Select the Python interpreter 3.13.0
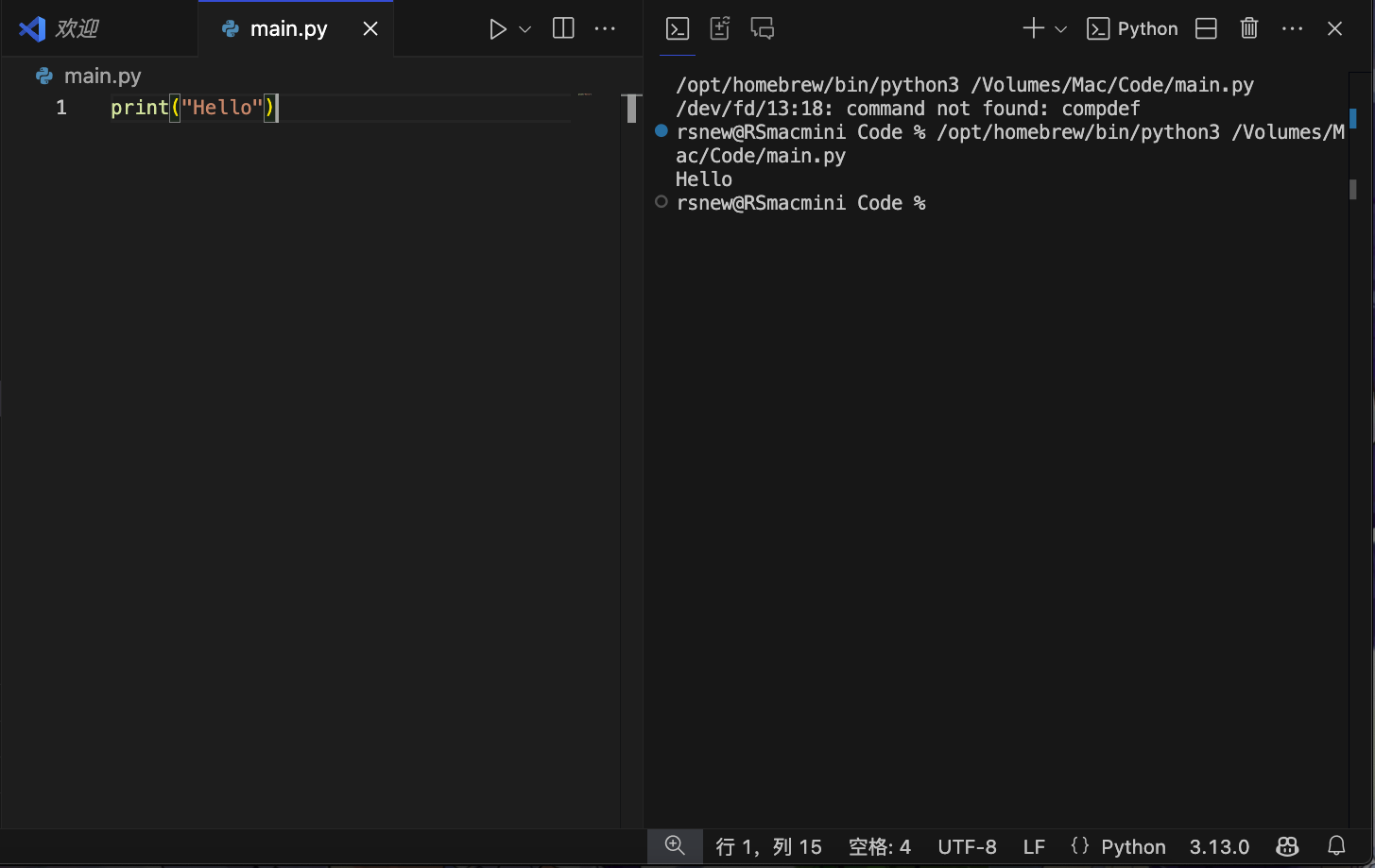 [x=1219, y=846]
